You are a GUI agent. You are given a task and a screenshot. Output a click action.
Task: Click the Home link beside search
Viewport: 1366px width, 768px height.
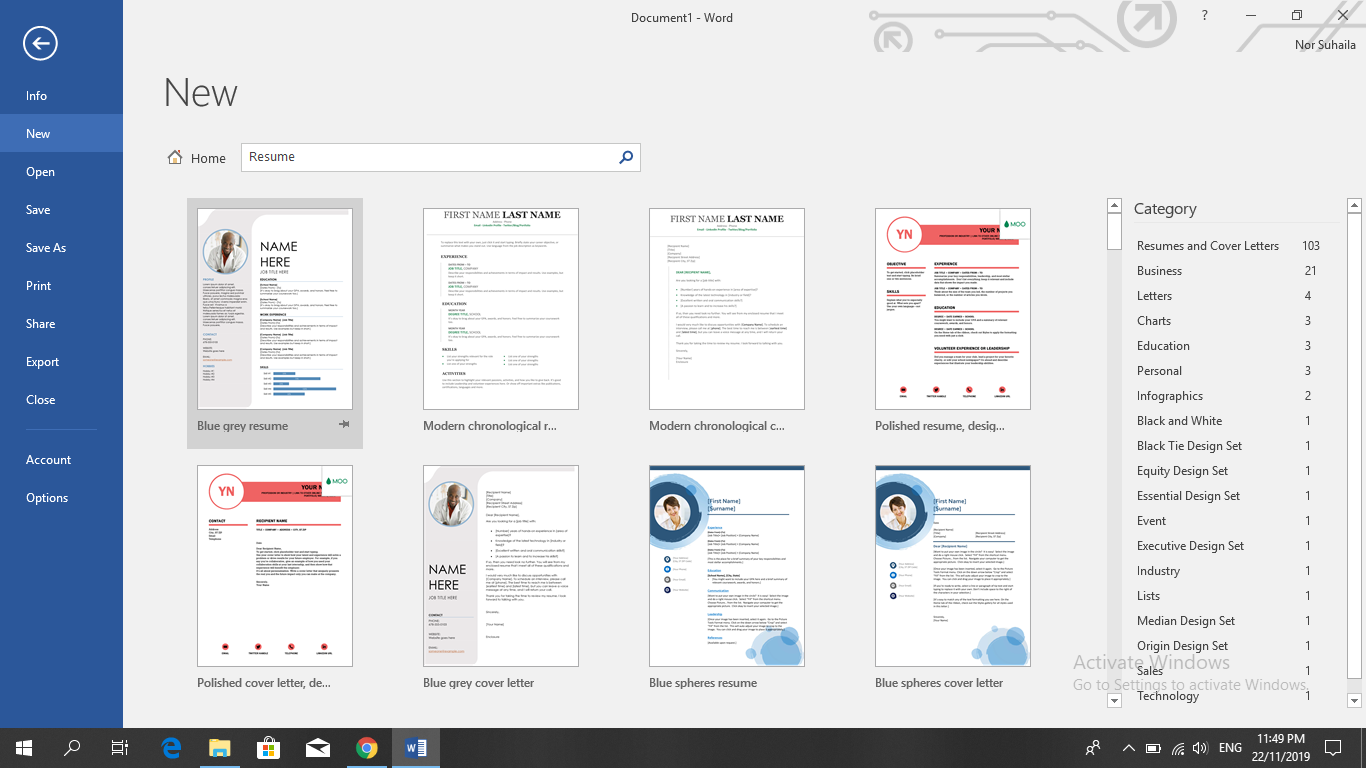click(x=208, y=158)
